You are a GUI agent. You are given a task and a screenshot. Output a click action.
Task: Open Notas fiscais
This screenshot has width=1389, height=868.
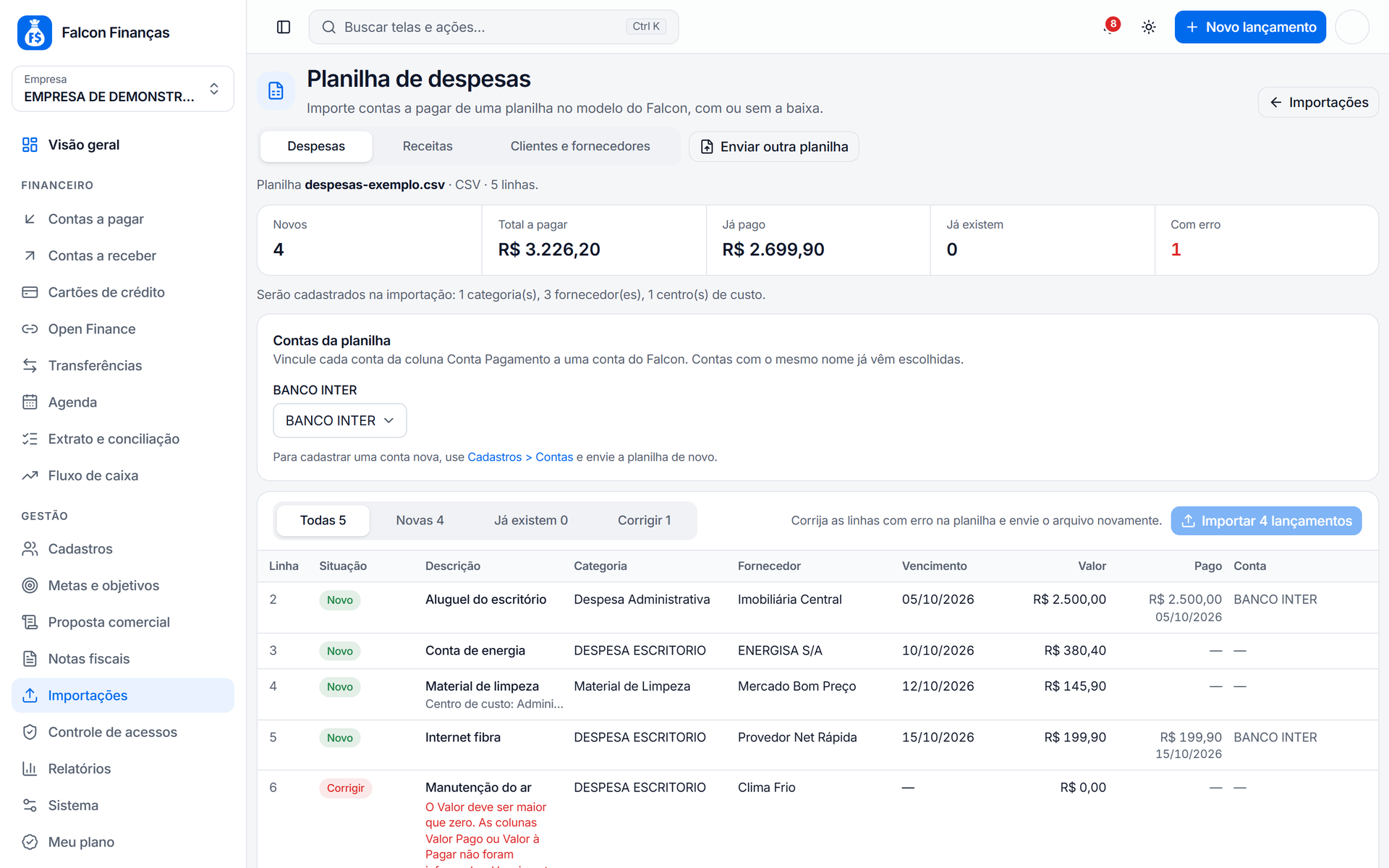point(123,659)
